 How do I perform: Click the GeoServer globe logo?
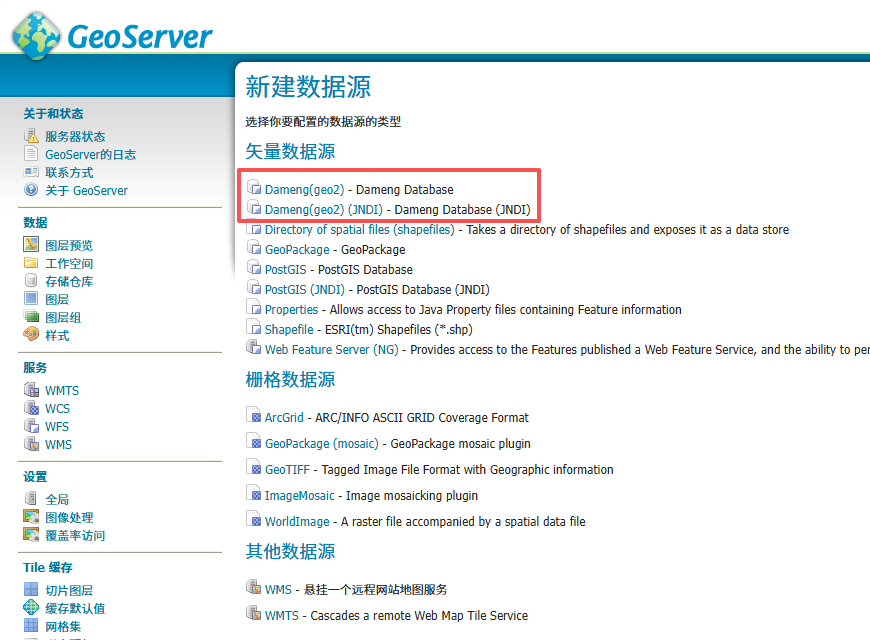[37, 36]
